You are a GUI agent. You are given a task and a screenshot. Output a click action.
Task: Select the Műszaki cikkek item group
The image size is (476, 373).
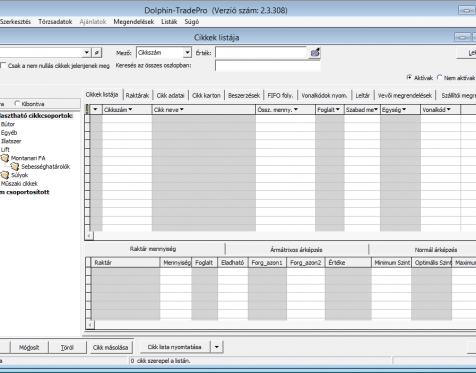coord(19,184)
